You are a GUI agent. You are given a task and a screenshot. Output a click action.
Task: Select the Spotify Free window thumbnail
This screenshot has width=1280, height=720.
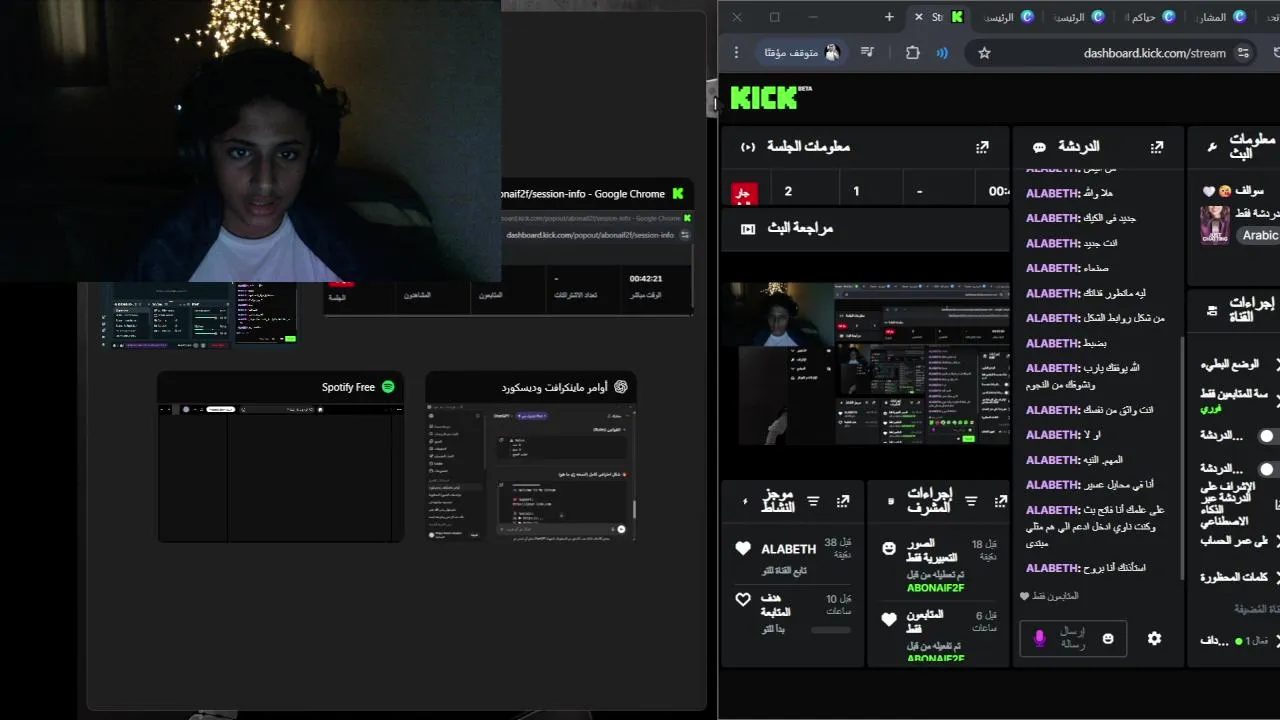[280, 457]
